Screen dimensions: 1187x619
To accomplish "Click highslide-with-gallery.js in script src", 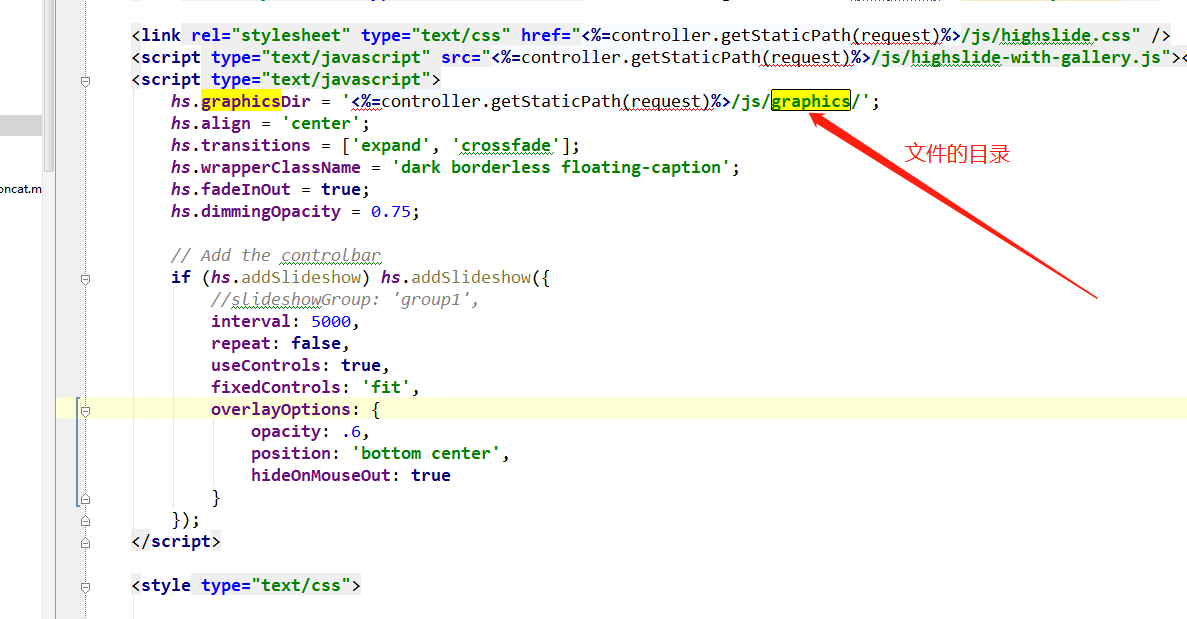I will coord(1036,58).
